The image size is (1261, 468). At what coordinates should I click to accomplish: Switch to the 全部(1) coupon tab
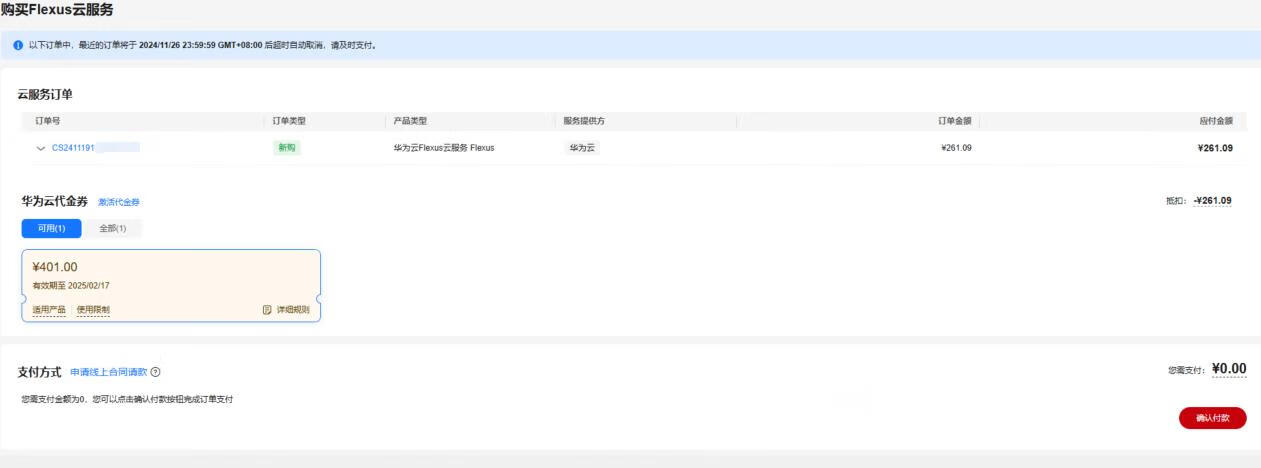[112, 229]
